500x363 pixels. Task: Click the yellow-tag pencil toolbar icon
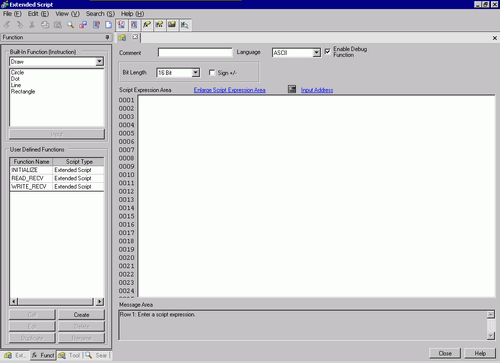pos(147,25)
